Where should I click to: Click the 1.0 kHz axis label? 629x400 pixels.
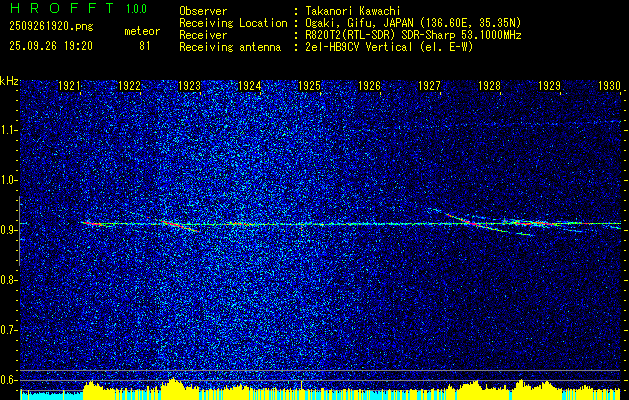coord(9,180)
